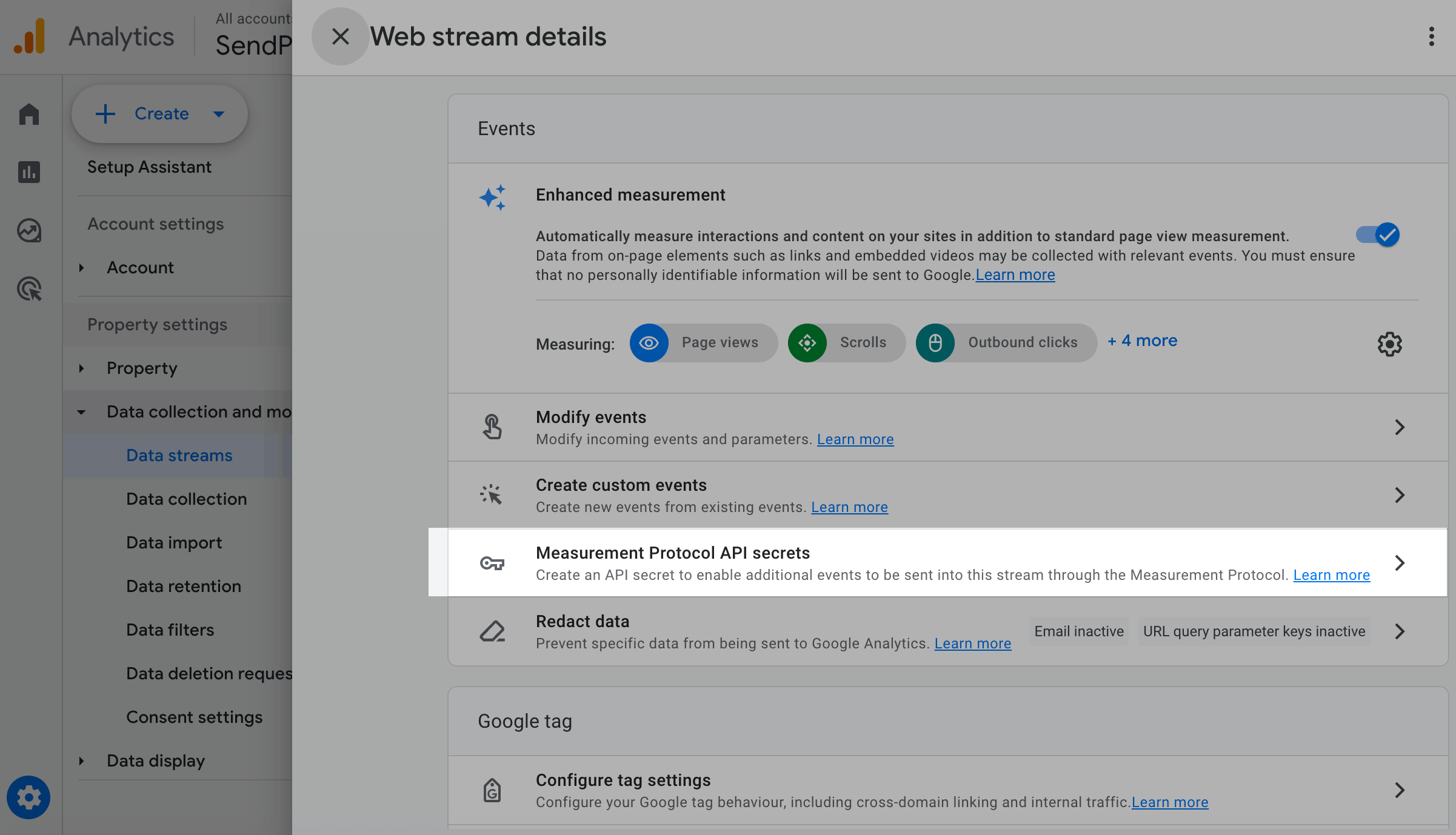The height and width of the screenshot is (835, 1456).
Task: Click the Outbound clicks measuring chip
Action: pyautogui.click(x=1006, y=343)
